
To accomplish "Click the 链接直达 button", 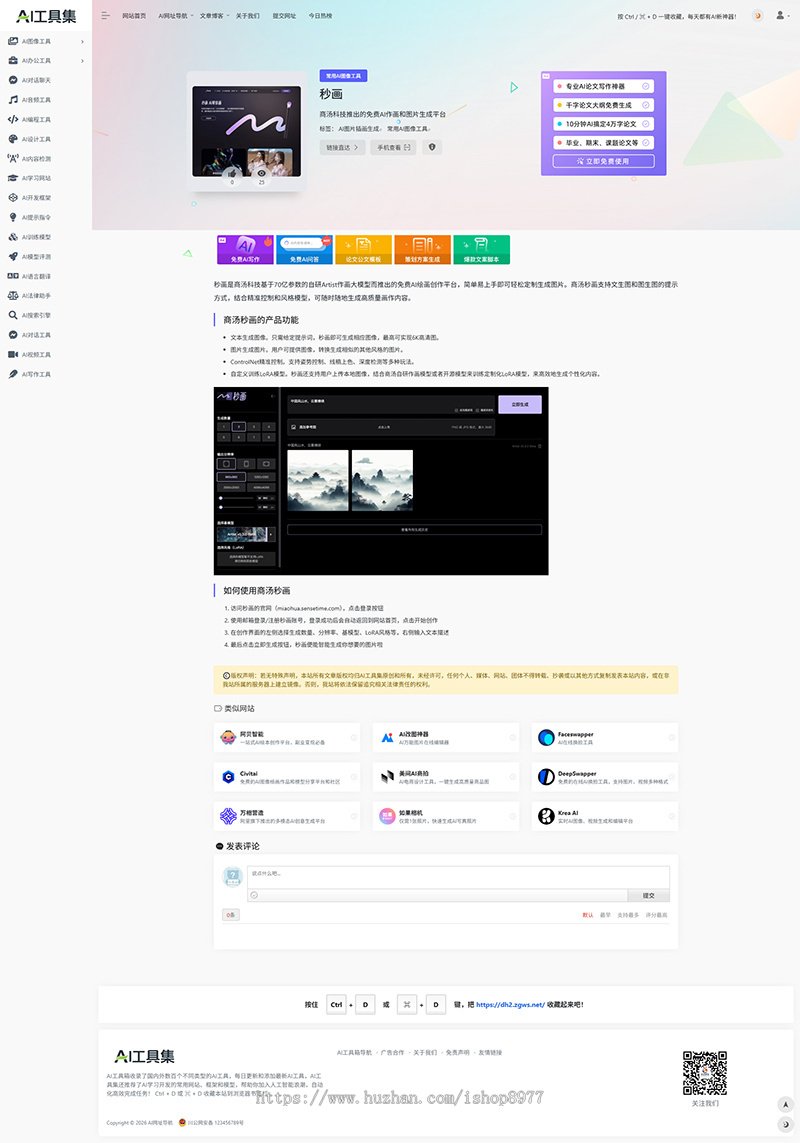I will (x=342, y=147).
